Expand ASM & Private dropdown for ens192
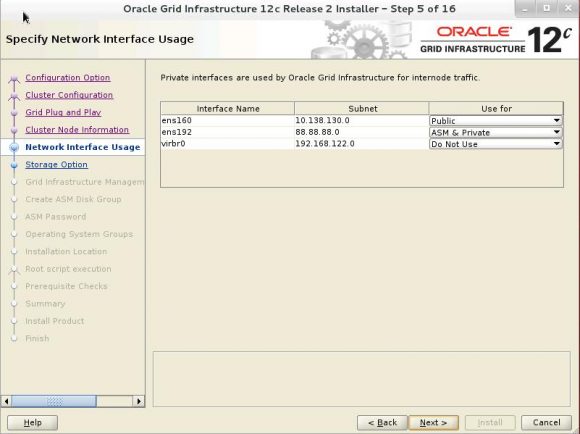The image size is (580, 434). pyautogui.click(x=496, y=132)
